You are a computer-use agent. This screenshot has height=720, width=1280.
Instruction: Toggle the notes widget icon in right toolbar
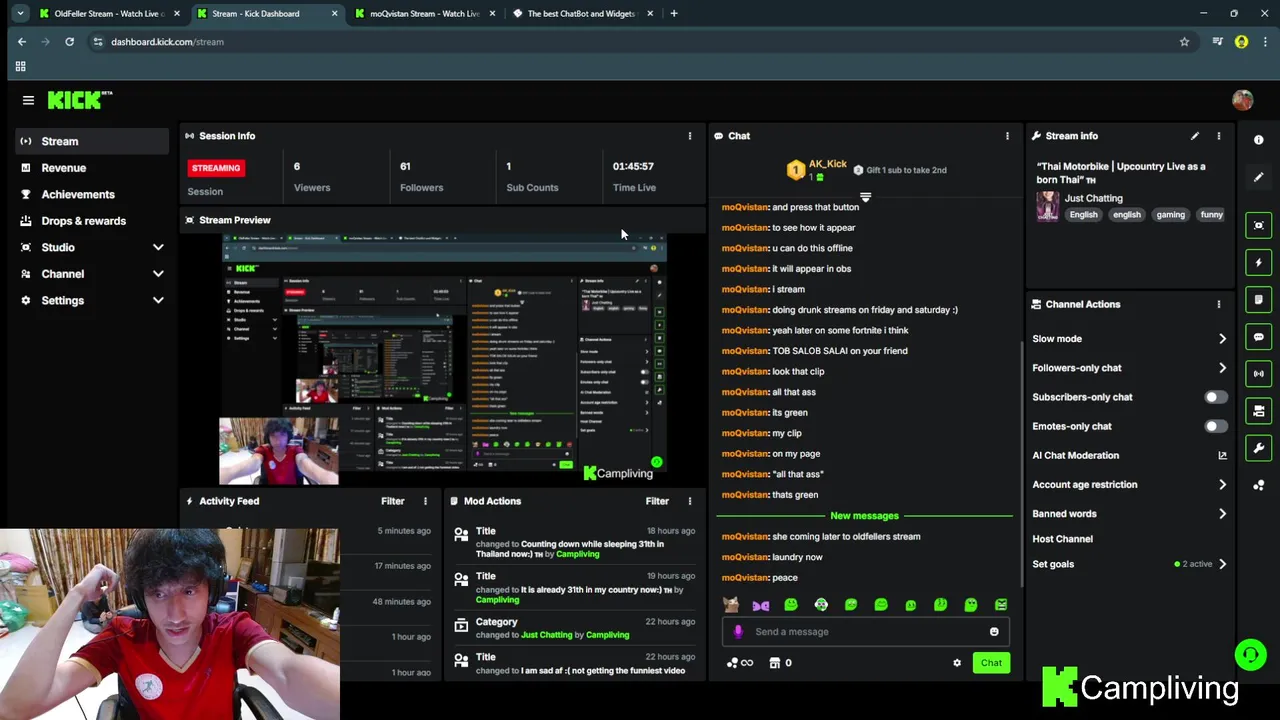pos(1259,300)
